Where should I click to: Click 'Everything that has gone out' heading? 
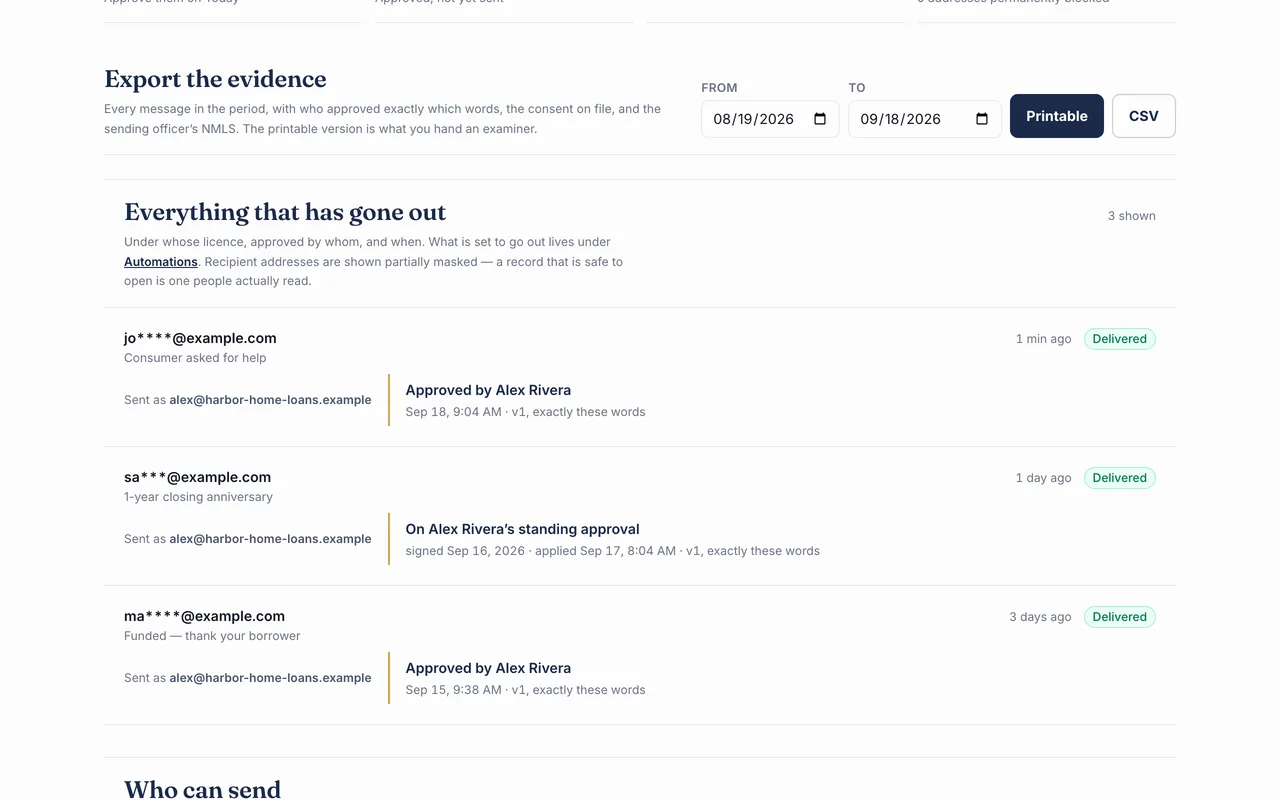(285, 212)
